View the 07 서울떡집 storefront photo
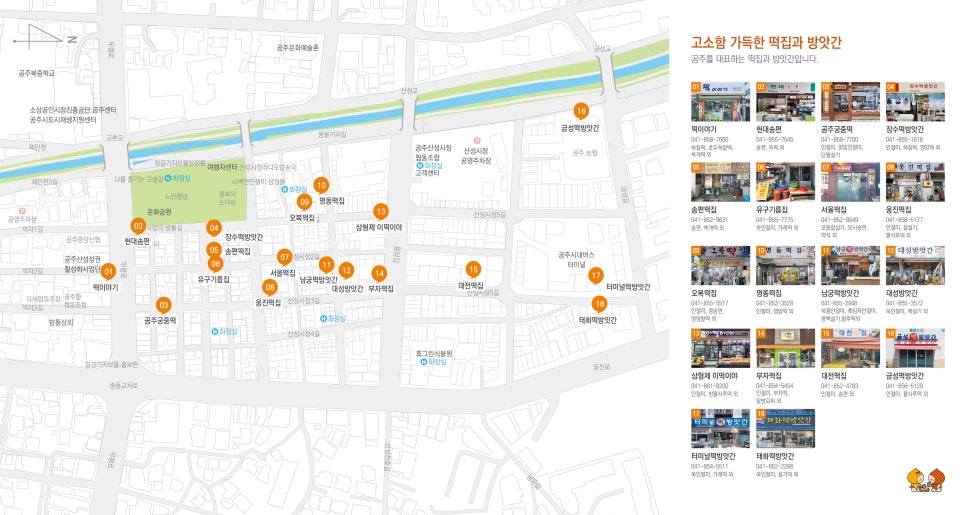This screenshot has height=515, width=966. point(850,182)
